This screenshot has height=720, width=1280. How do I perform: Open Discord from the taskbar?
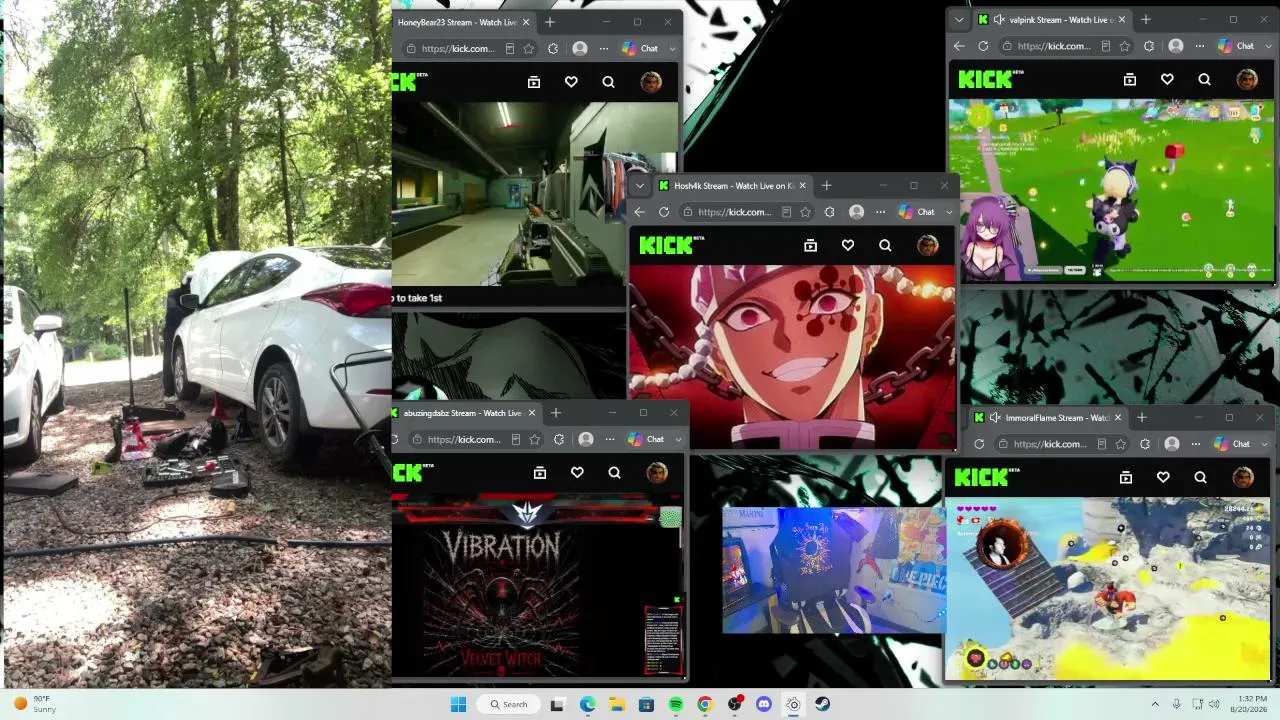(x=764, y=704)
